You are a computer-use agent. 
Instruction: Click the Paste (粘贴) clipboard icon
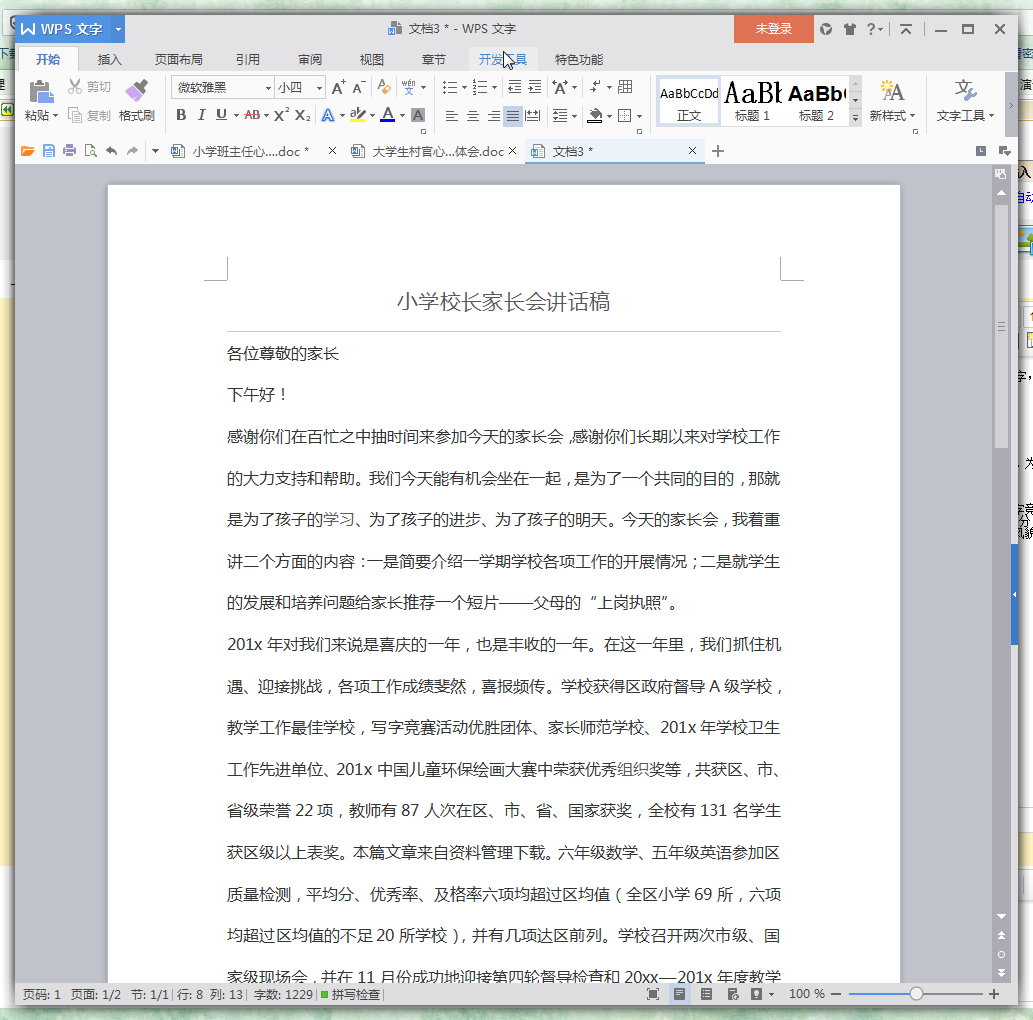(41, 91)
